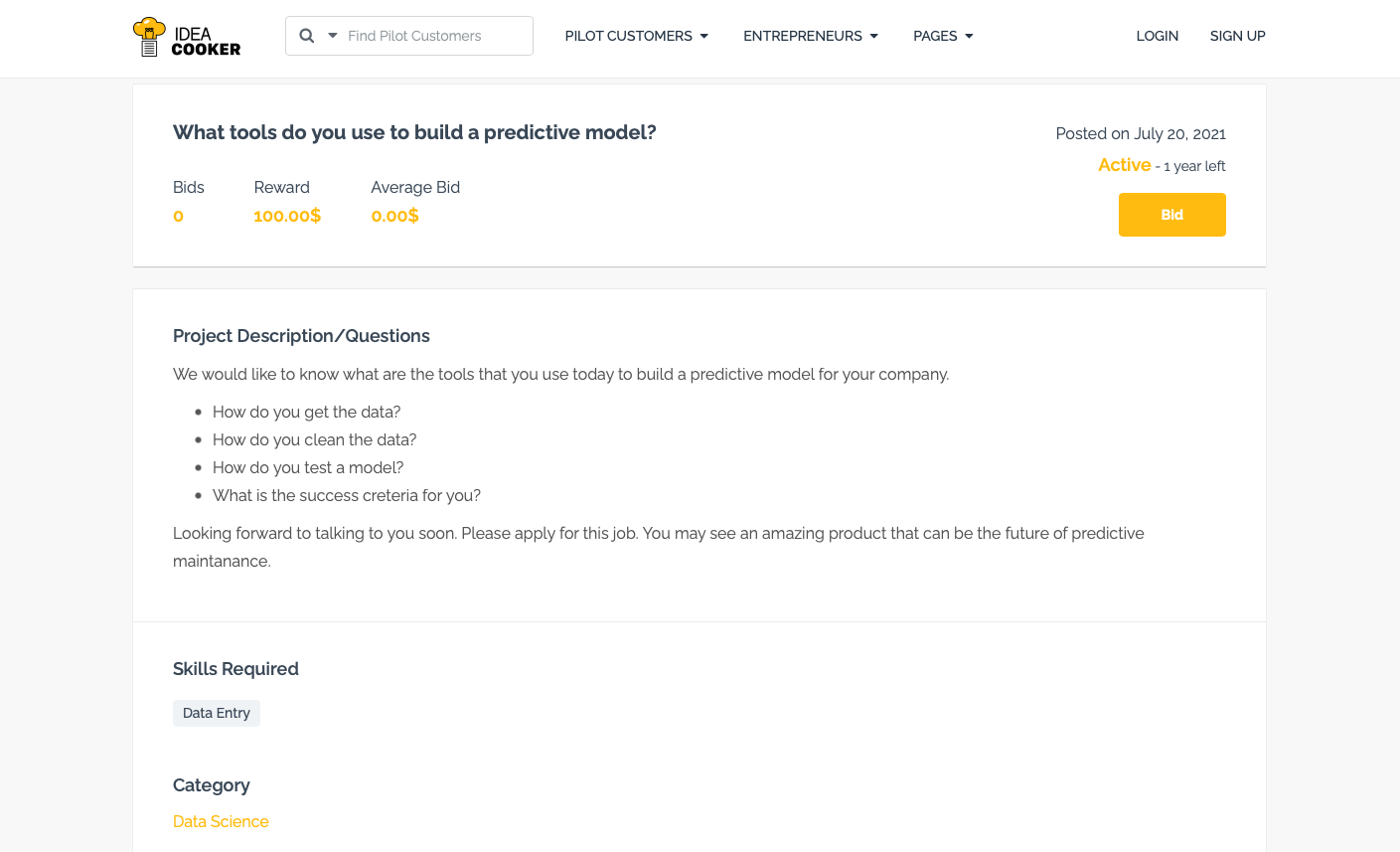Click the Active status label
Screen dimensions: 1400x852
point(1124,165)
